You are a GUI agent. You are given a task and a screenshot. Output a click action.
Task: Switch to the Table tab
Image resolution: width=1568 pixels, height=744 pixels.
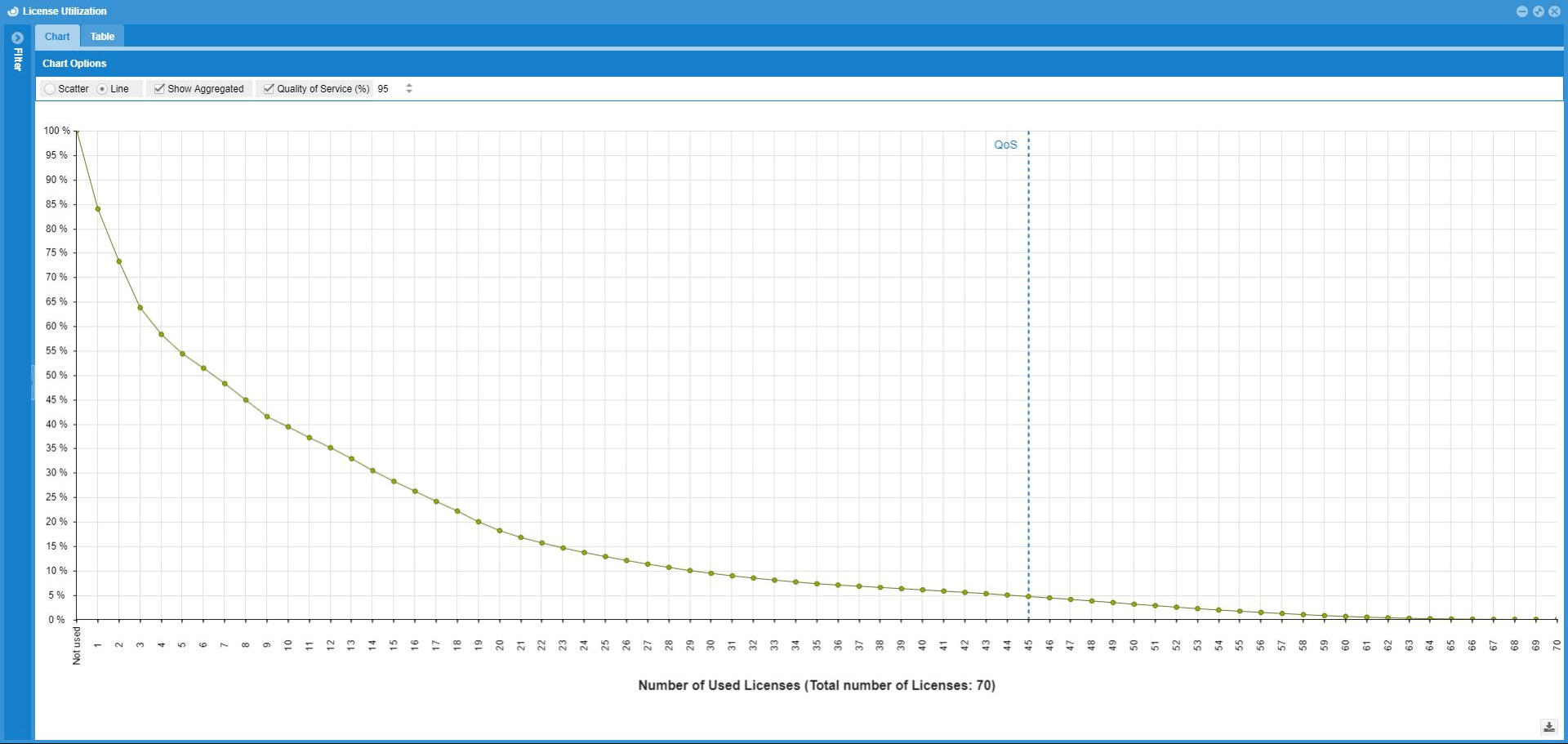coord(102,37)
